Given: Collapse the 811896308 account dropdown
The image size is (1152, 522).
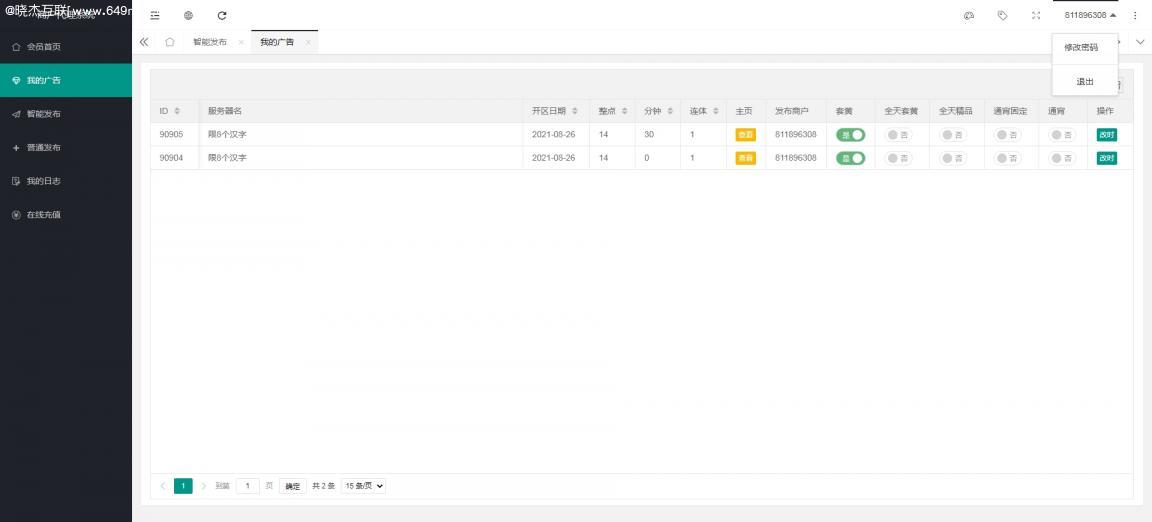Looking at the screenshot, I should (x=1090, y=15).
